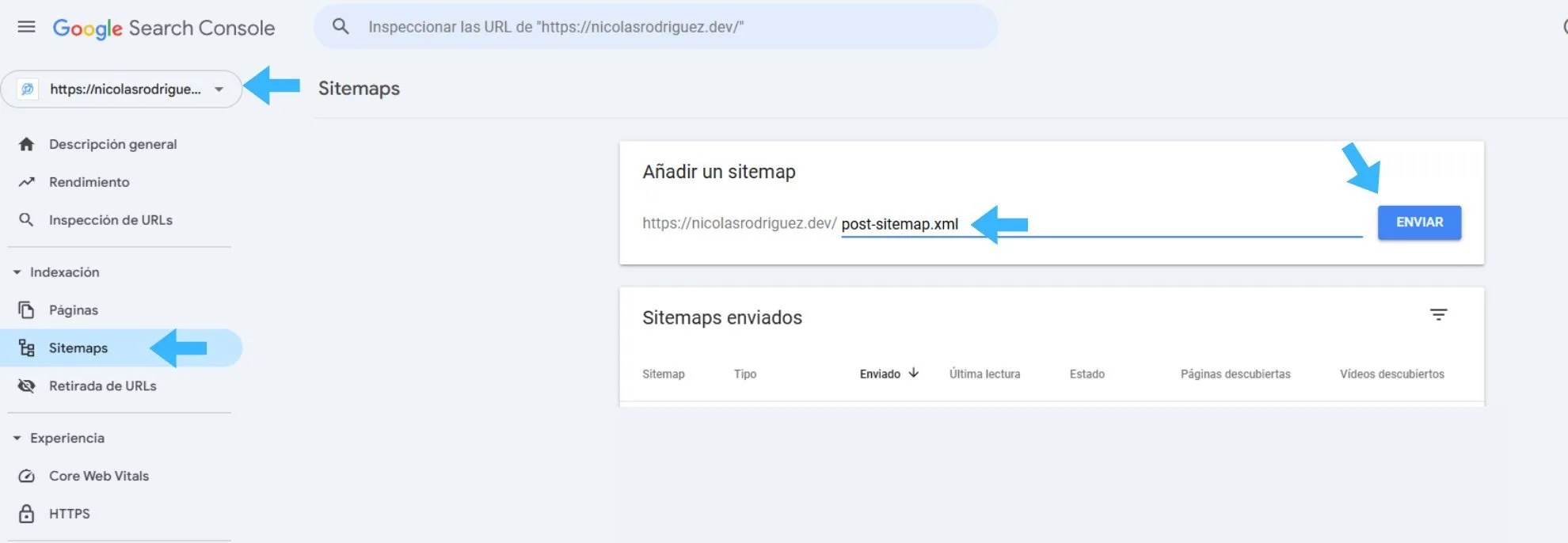Sort by Vídeos descubiertos column

1392,374
